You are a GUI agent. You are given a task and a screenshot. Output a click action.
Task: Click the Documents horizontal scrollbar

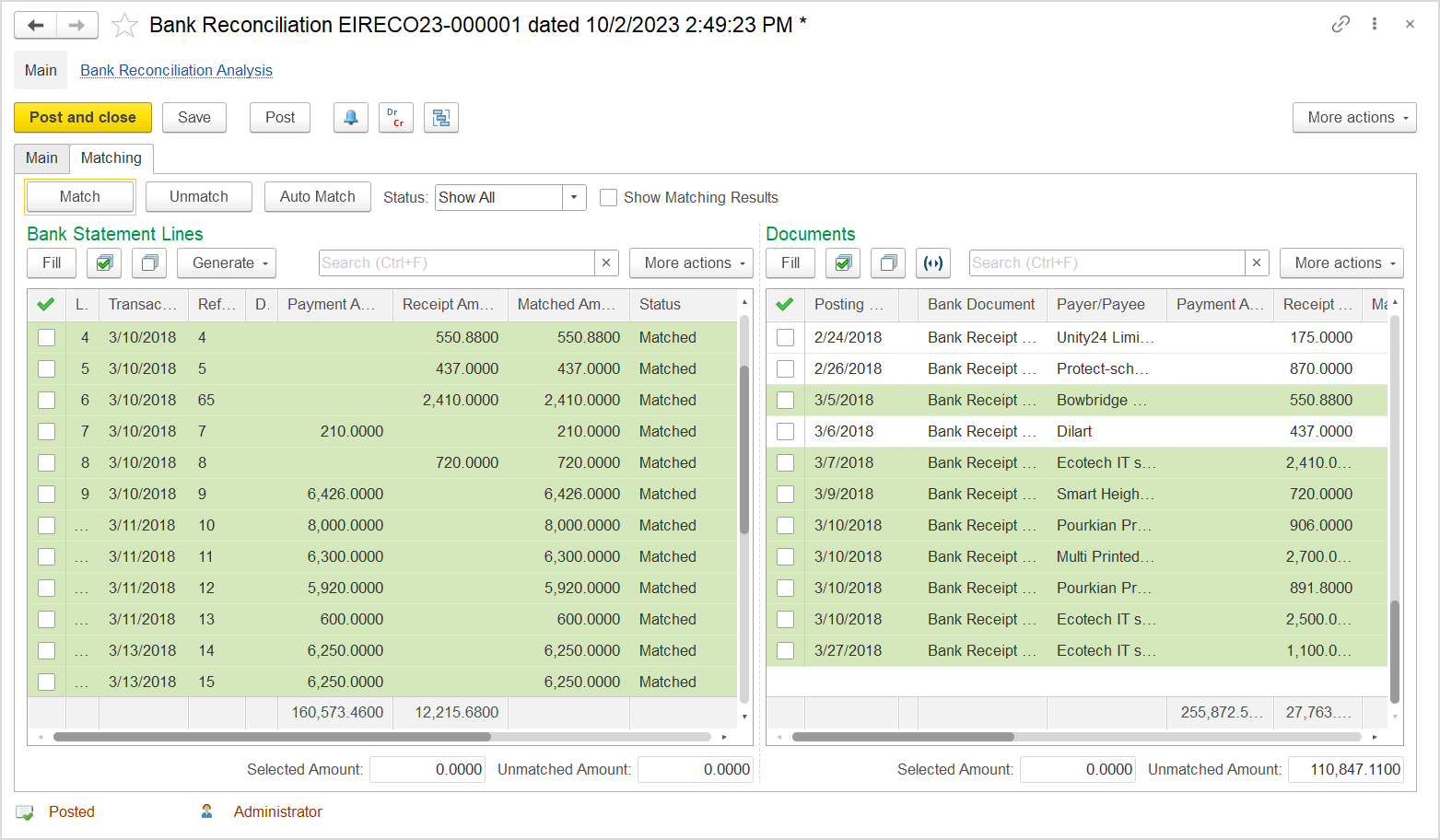click(x=903, y=737)
